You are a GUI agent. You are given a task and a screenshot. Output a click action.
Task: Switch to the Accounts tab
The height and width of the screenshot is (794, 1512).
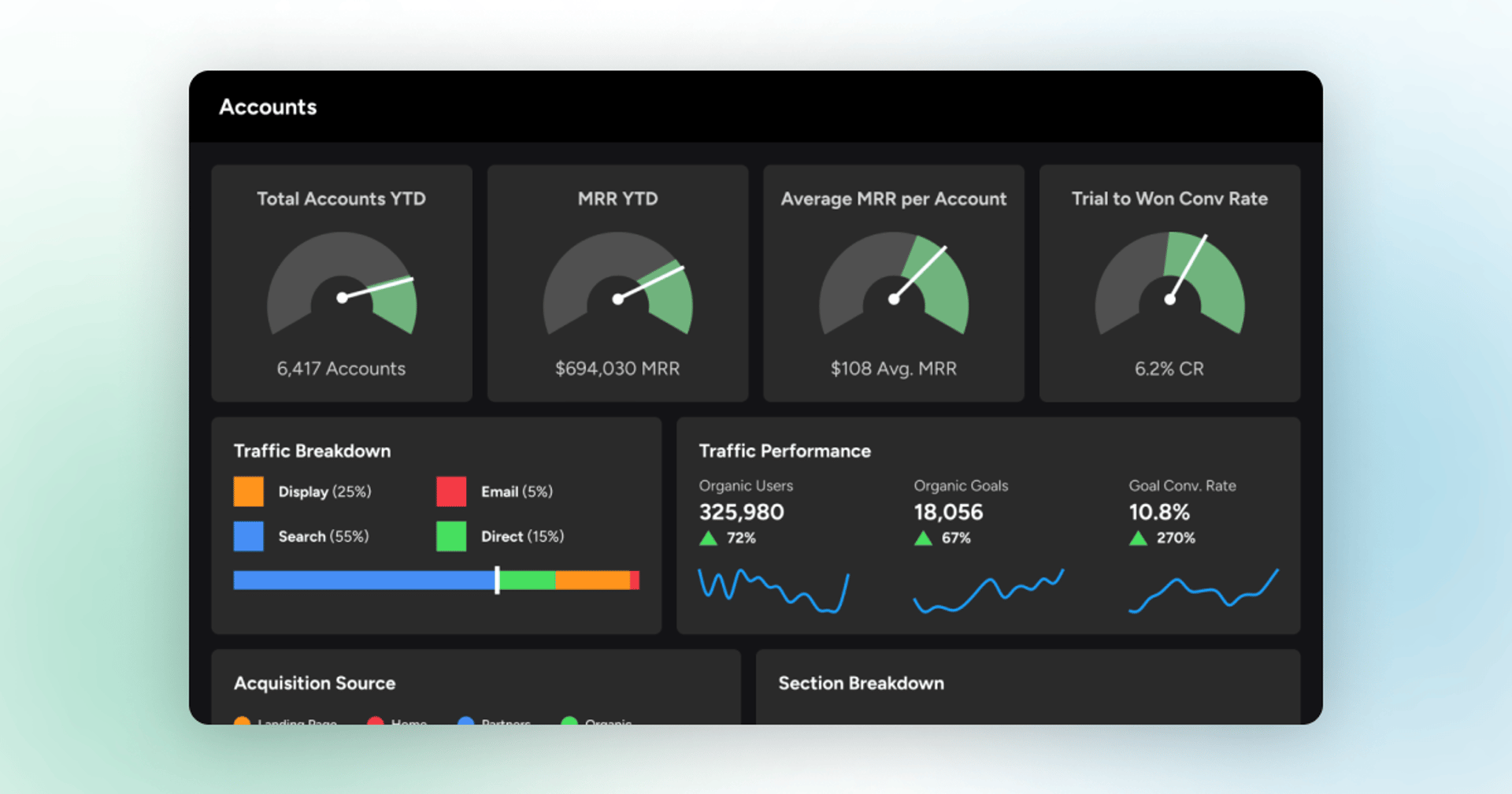268,106
